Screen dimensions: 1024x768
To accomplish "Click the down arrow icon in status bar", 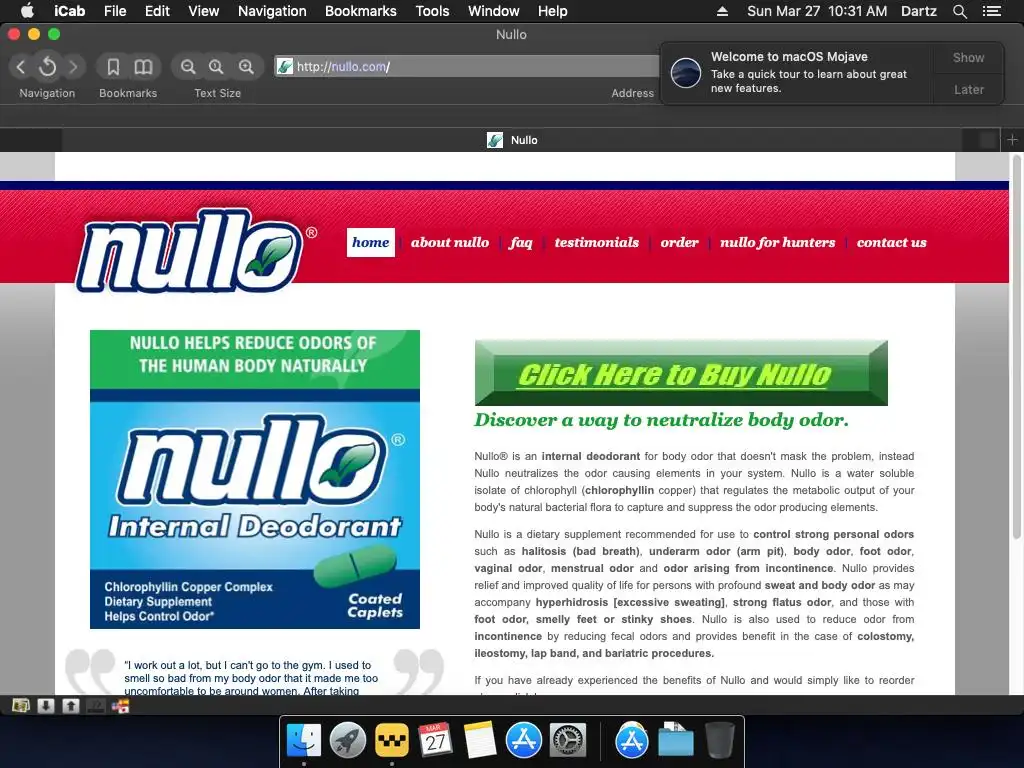I will [46, 706].
